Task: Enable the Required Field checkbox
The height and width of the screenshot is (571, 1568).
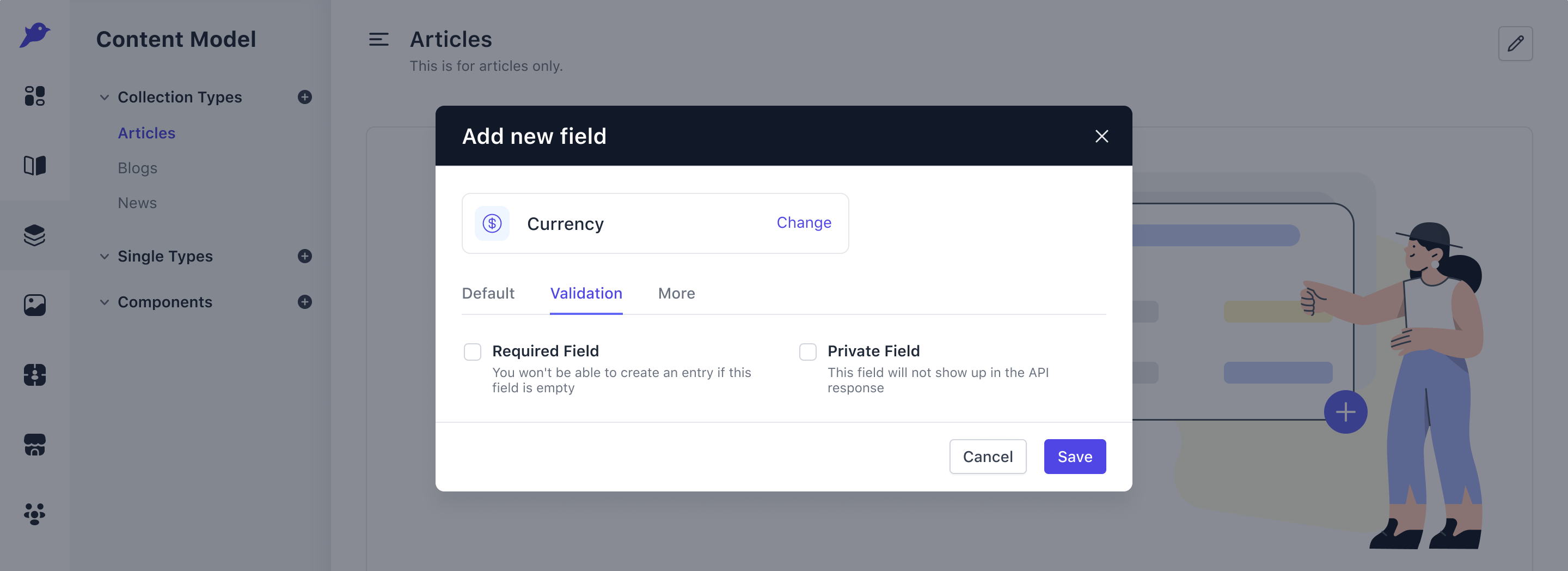Action: (473, 351)
